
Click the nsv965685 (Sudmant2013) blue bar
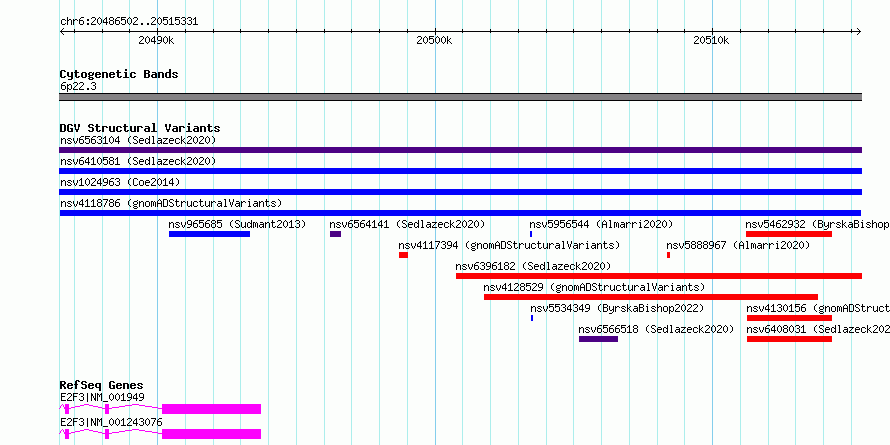click(209, 234)
